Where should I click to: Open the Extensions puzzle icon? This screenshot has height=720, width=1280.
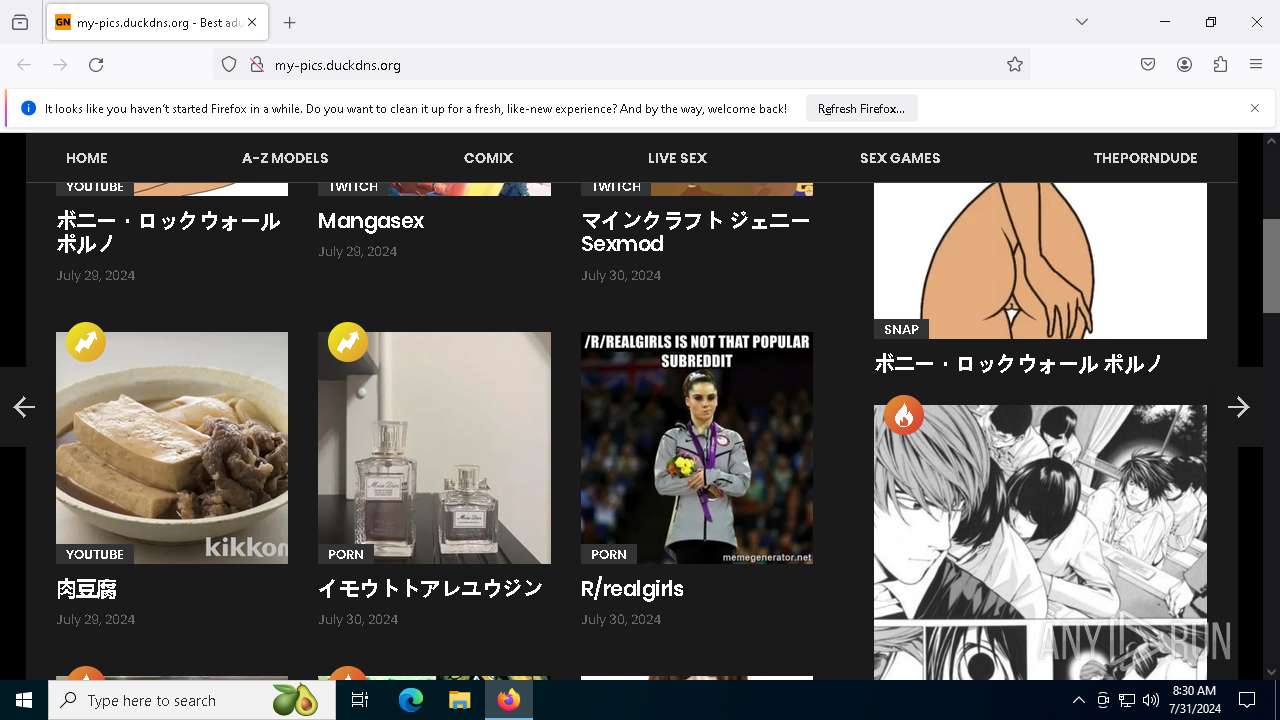click(x=1220, y=65)
